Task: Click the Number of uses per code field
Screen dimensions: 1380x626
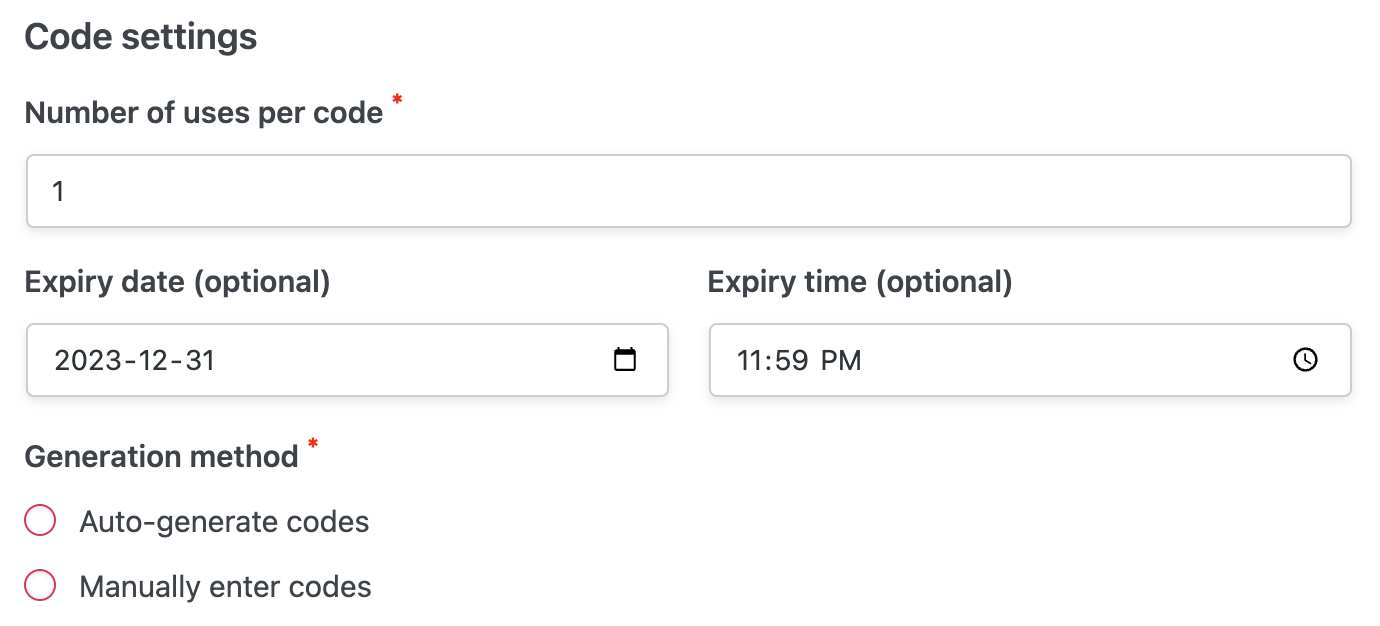Action: pos(688,191)
